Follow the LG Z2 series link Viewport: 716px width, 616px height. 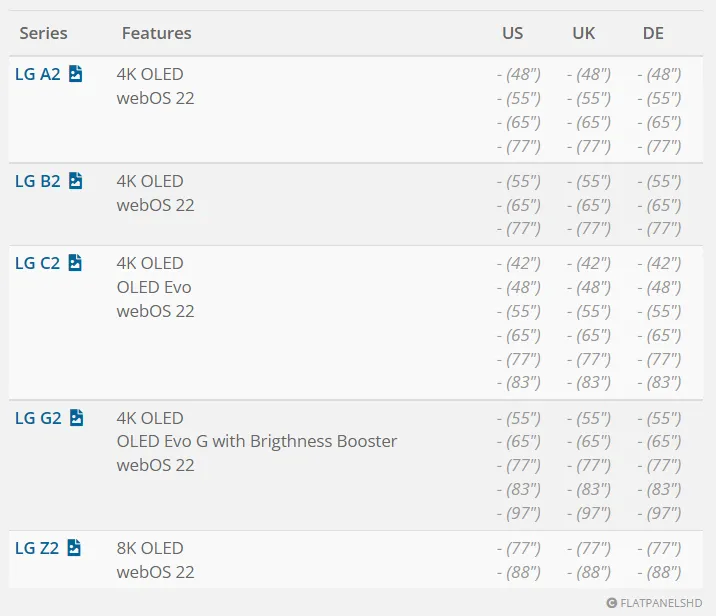[38, 548]
